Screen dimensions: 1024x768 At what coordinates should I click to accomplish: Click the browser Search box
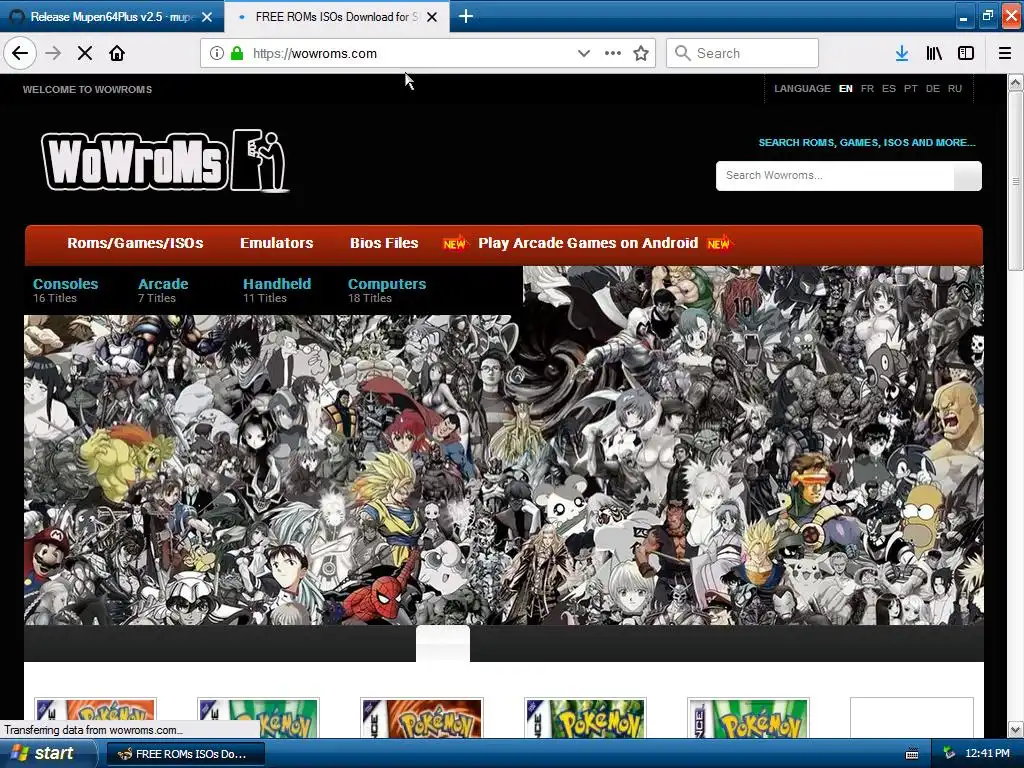tap(742, 53)
